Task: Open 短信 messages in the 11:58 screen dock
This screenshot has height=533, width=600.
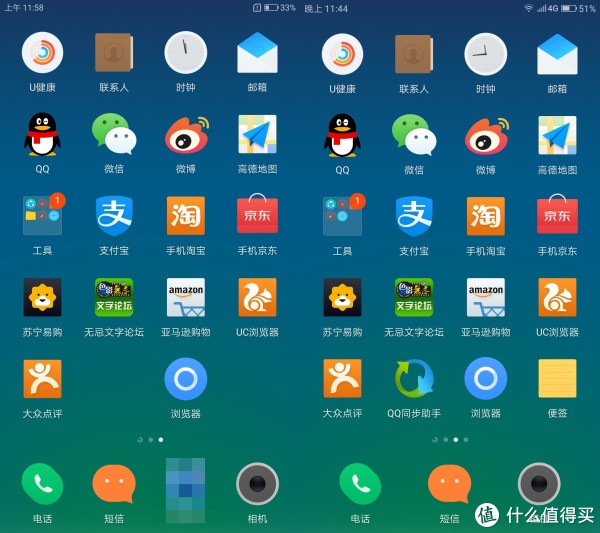Action: [114, 484]
